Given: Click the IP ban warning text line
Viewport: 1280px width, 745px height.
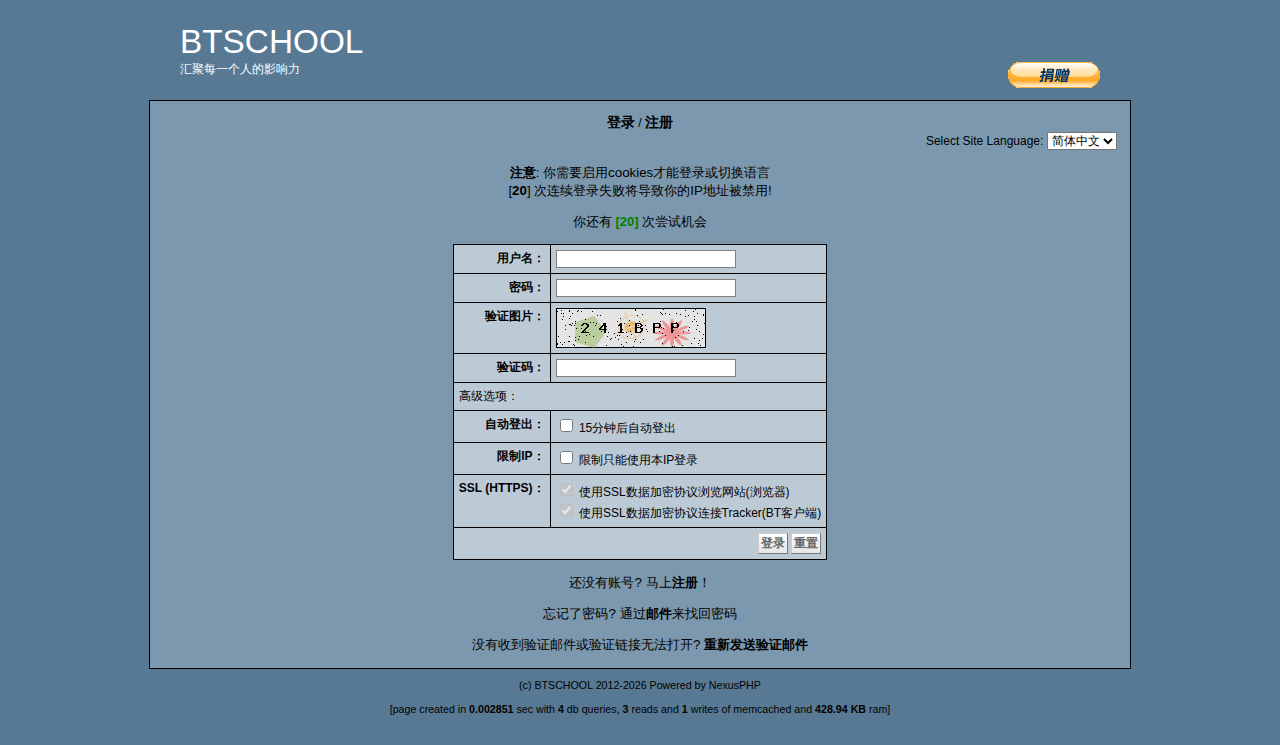Looking at the screenshot, I should [640, 191].
